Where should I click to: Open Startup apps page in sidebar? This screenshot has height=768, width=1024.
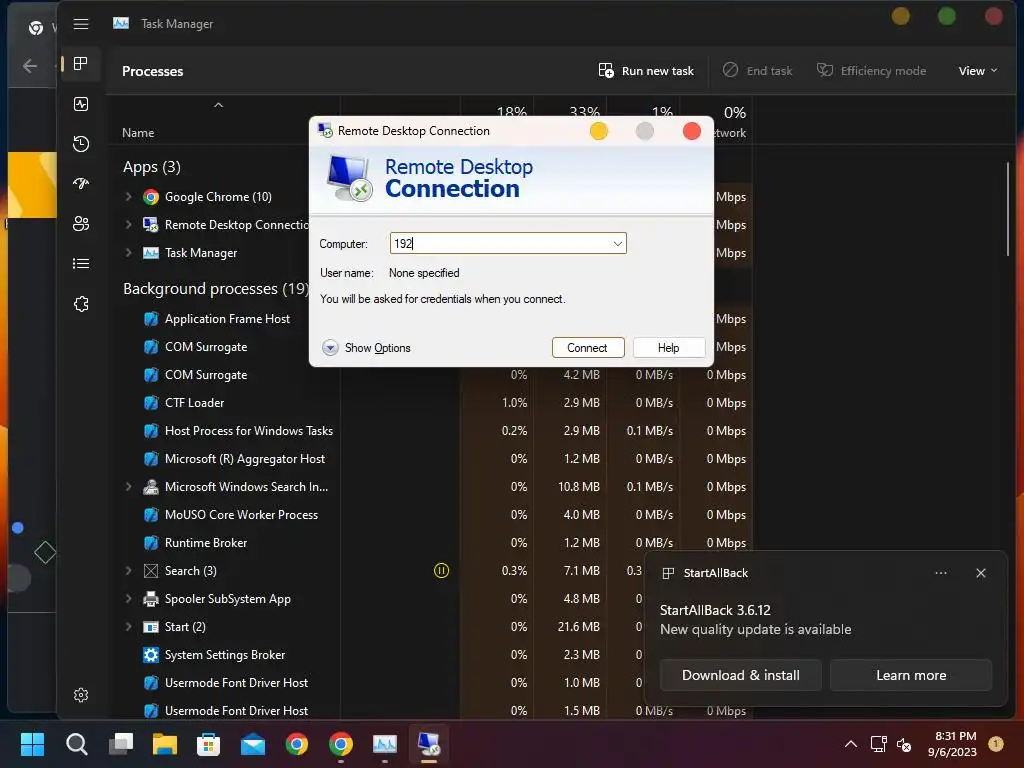click(x=81, y=184)
